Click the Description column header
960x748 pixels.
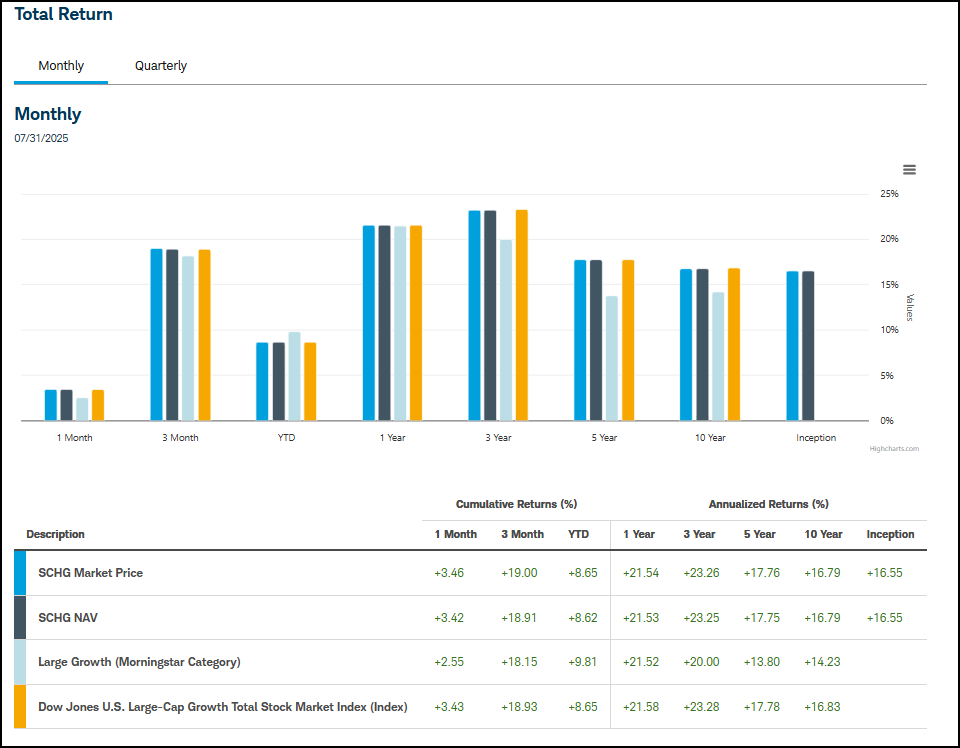(55, 534)
